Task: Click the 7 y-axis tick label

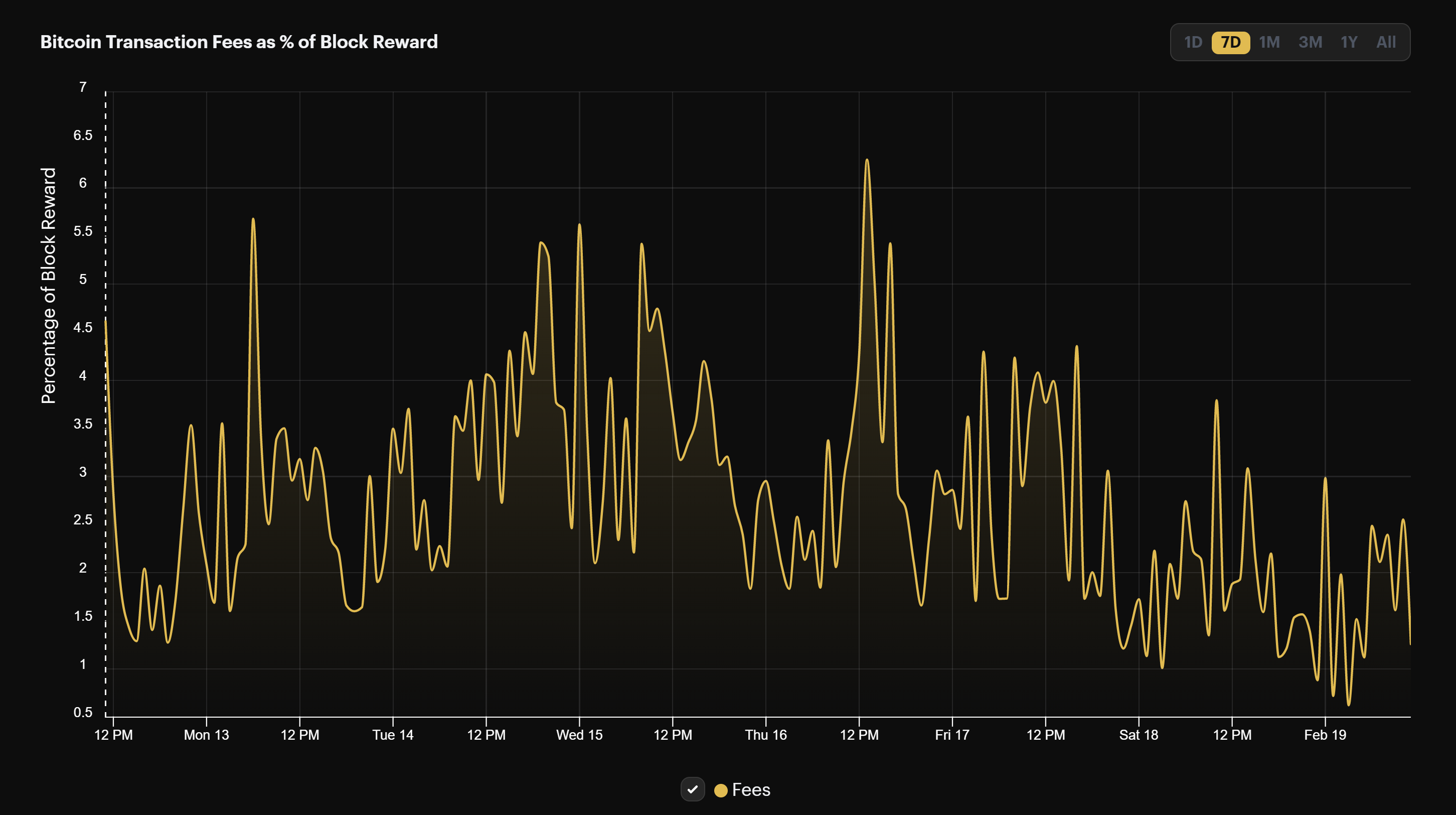Action: [83, 87]
